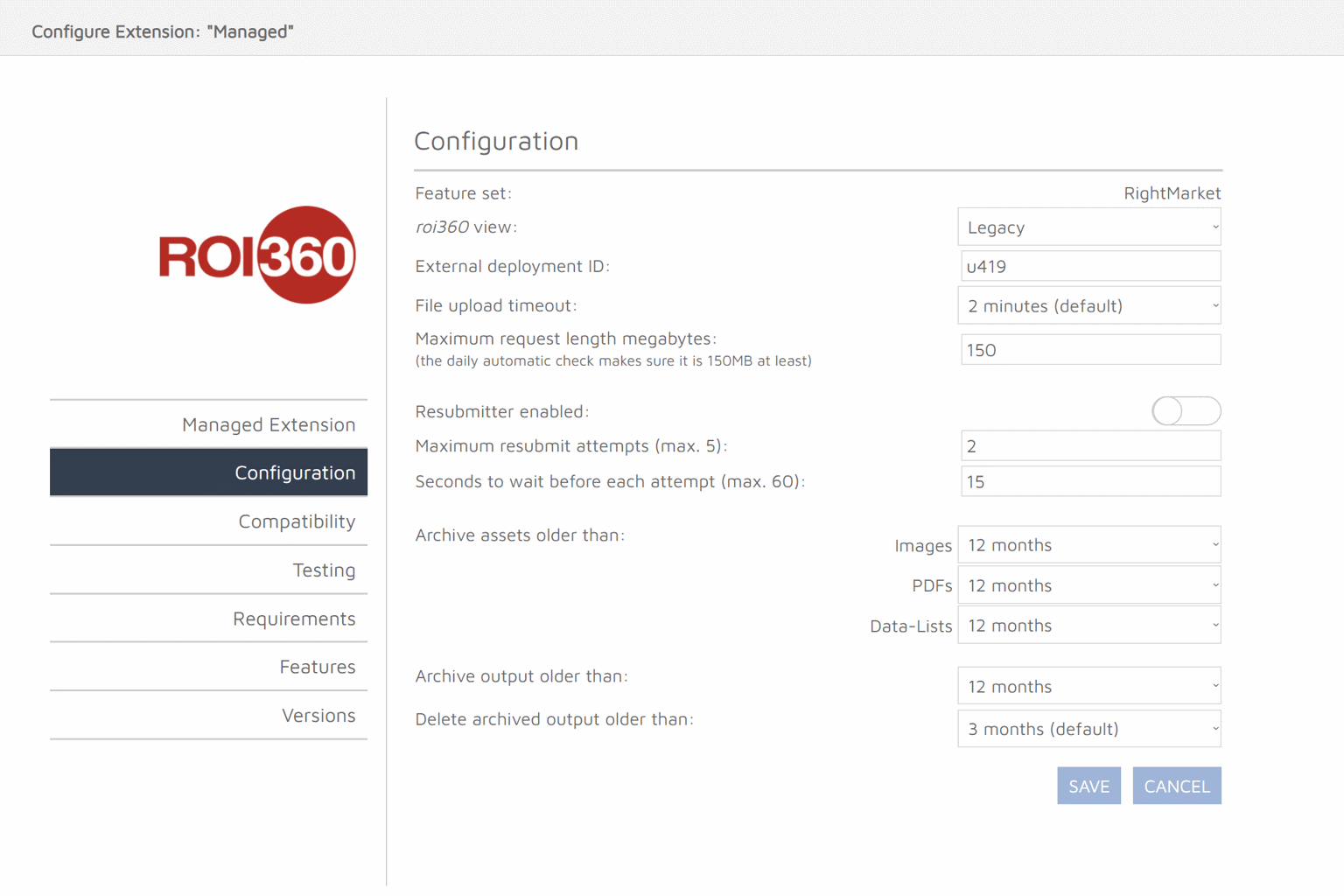
Task: Open the roi360 view dropdown
Action: coord(1088,227)
